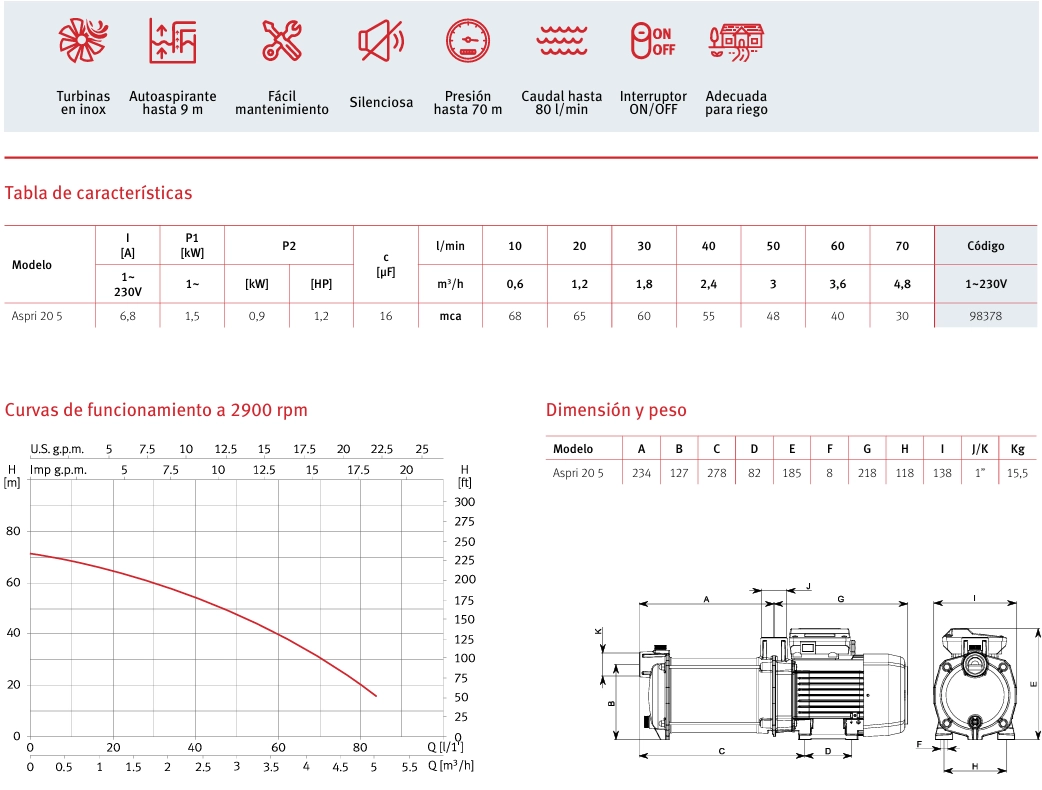Click the 'Dimensión y peso' heading

tap(616, 410)
